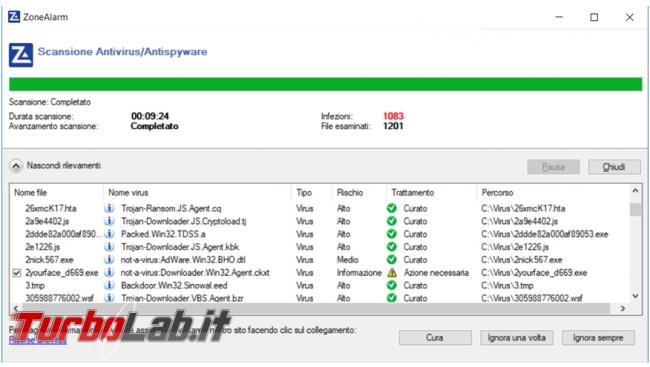Click info icon for Downloader.Win32.Agent.ckxt
Image resolution: width=650 pixels, height=367 pixels.
109,272
